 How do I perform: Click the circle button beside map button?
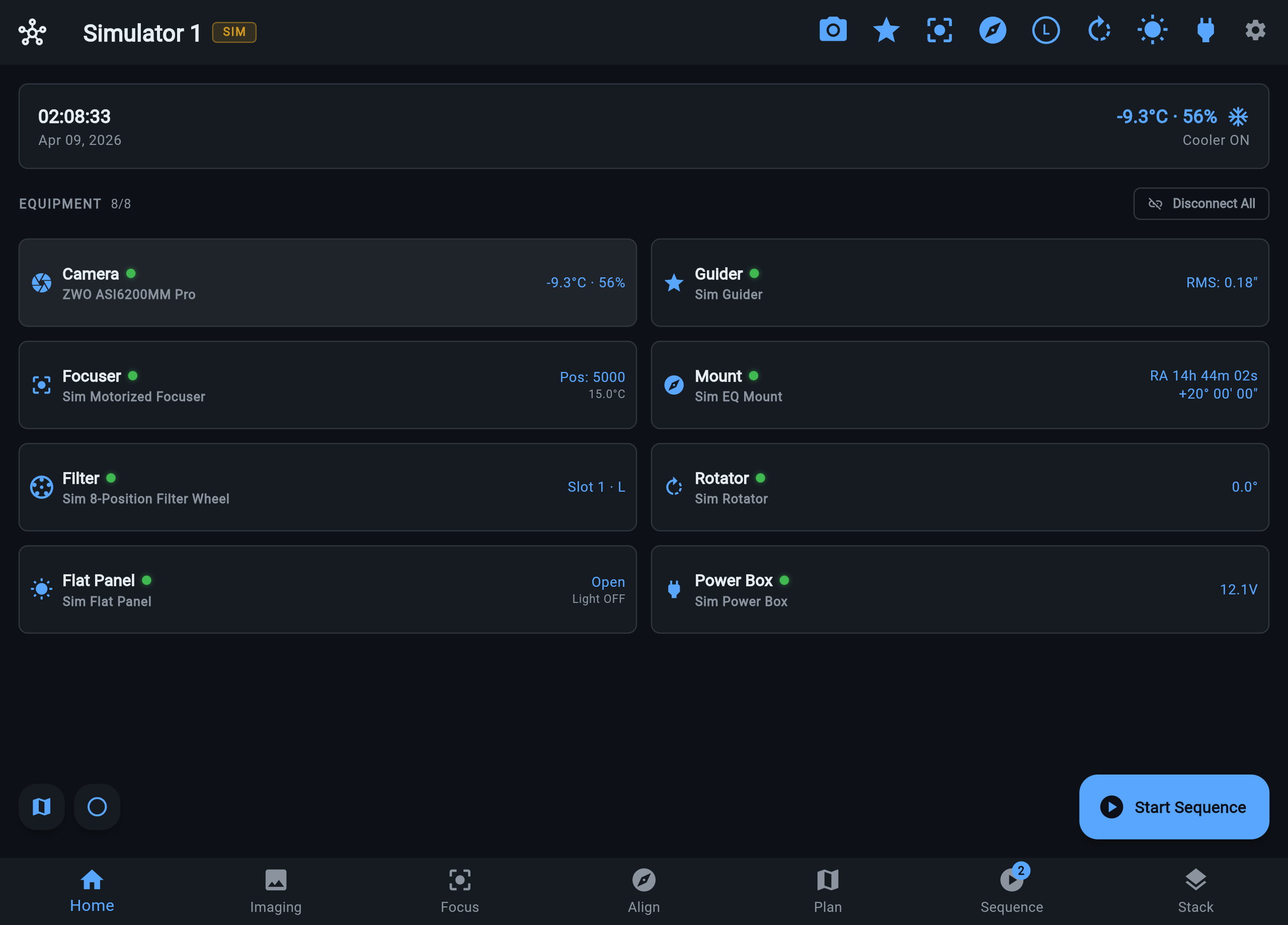[97, 807]
